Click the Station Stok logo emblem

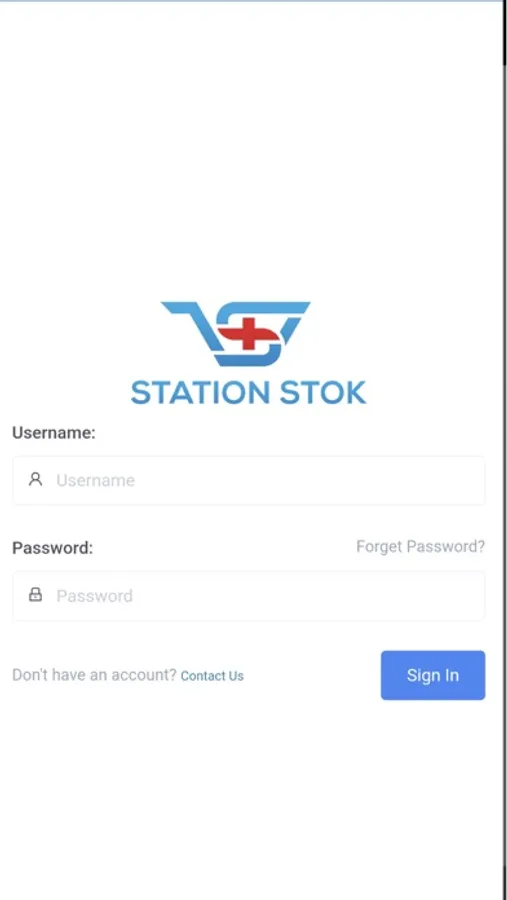coord(235,333)
